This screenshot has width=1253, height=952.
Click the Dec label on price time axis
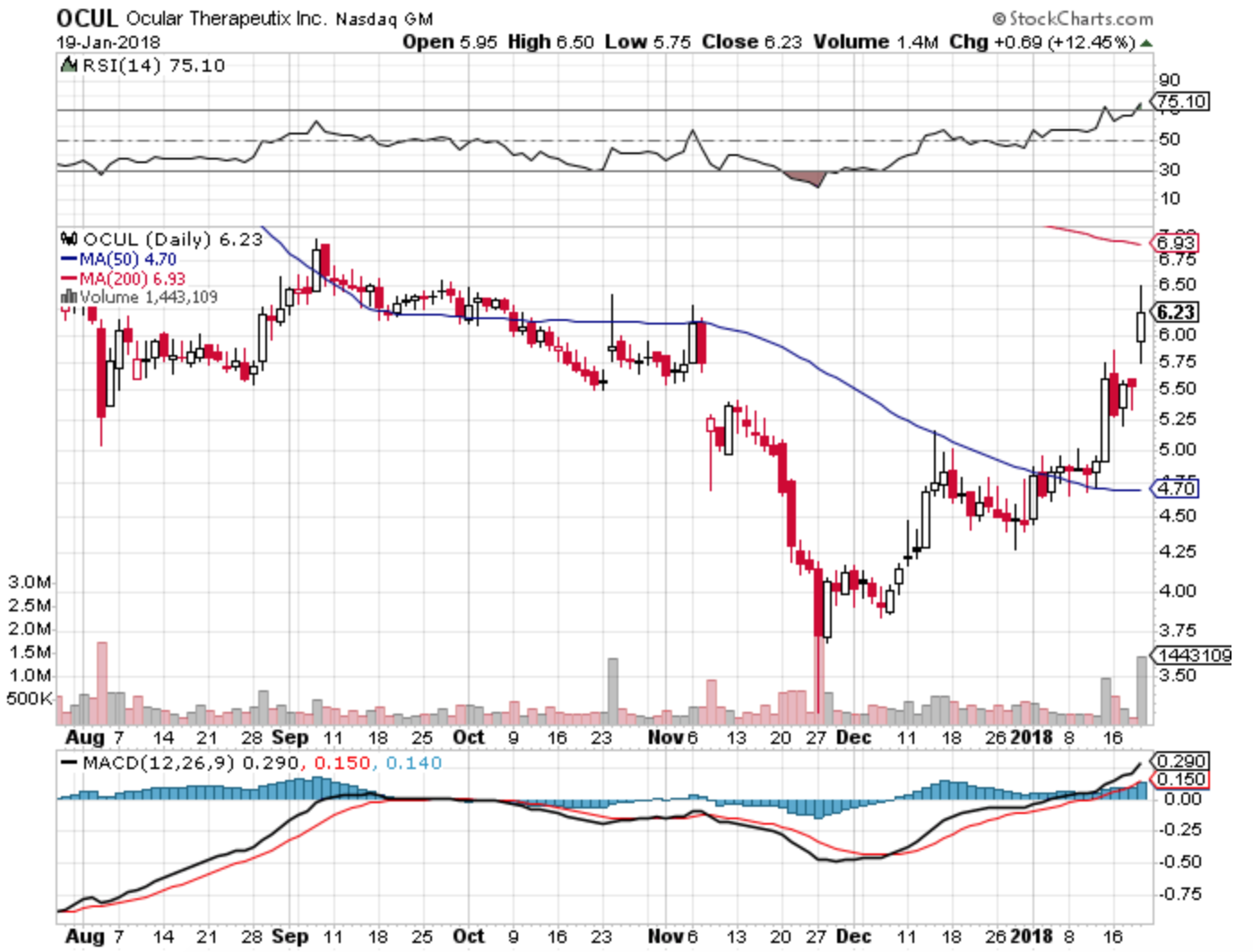tap(852, 737)
